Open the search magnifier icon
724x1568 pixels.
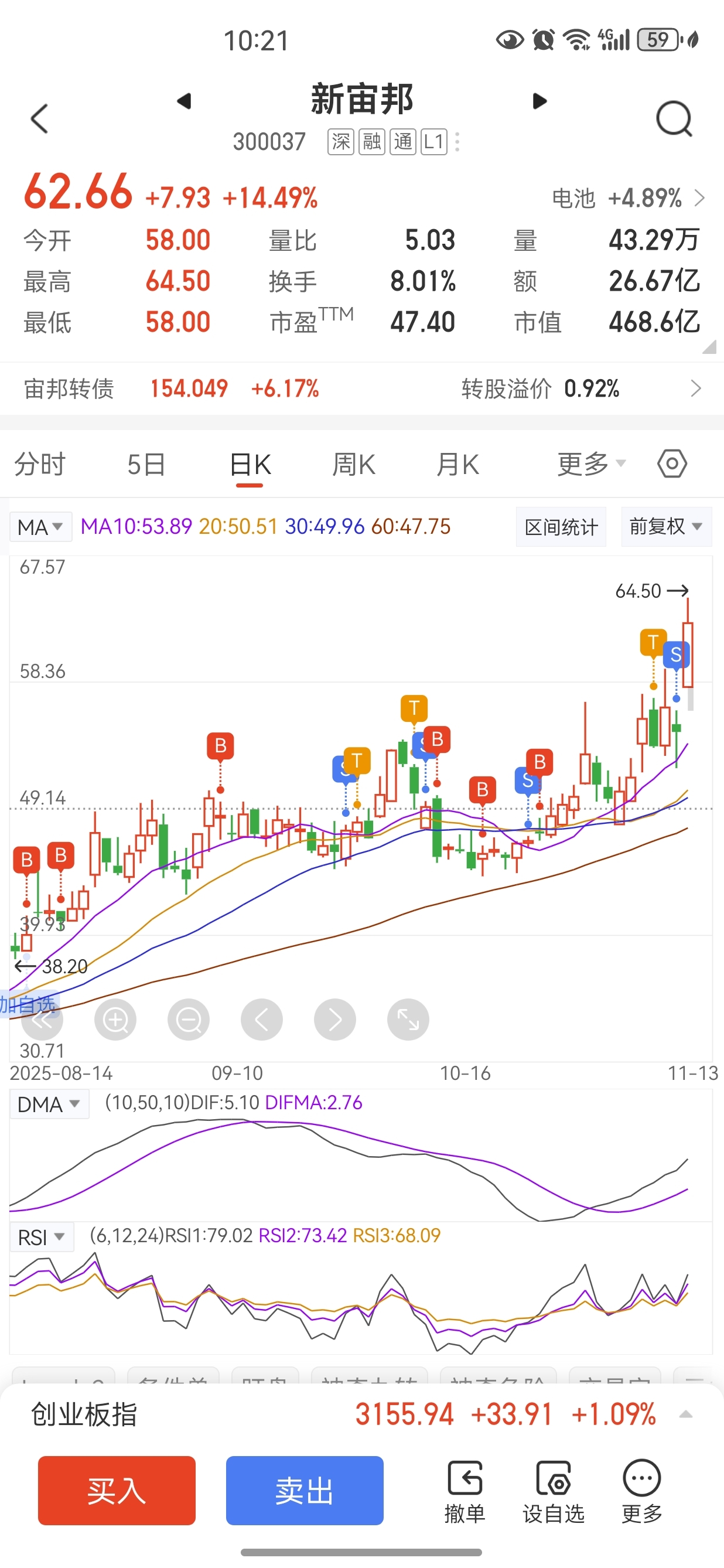674,119
